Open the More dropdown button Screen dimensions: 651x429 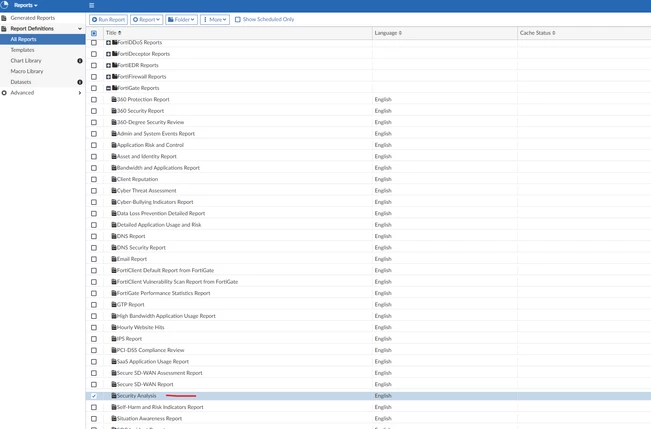point(215,20)
